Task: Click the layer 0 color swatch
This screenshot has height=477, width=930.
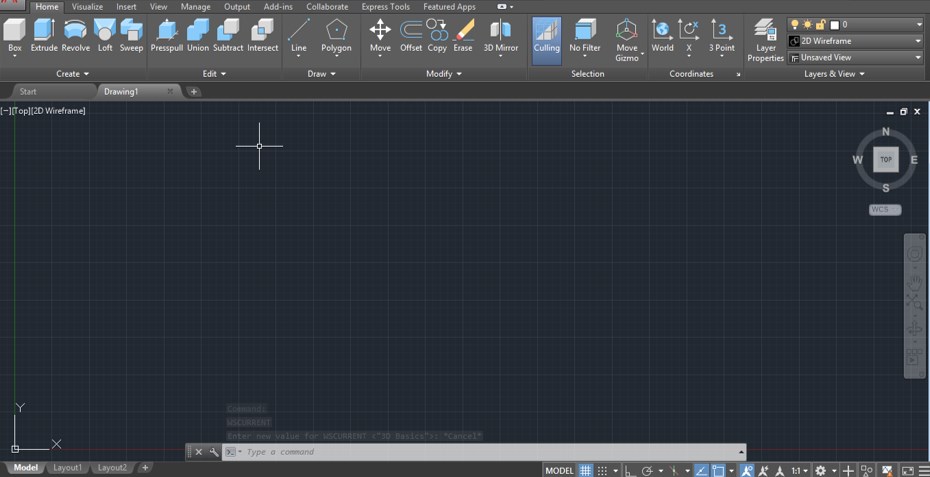Action: pos(834,25)
